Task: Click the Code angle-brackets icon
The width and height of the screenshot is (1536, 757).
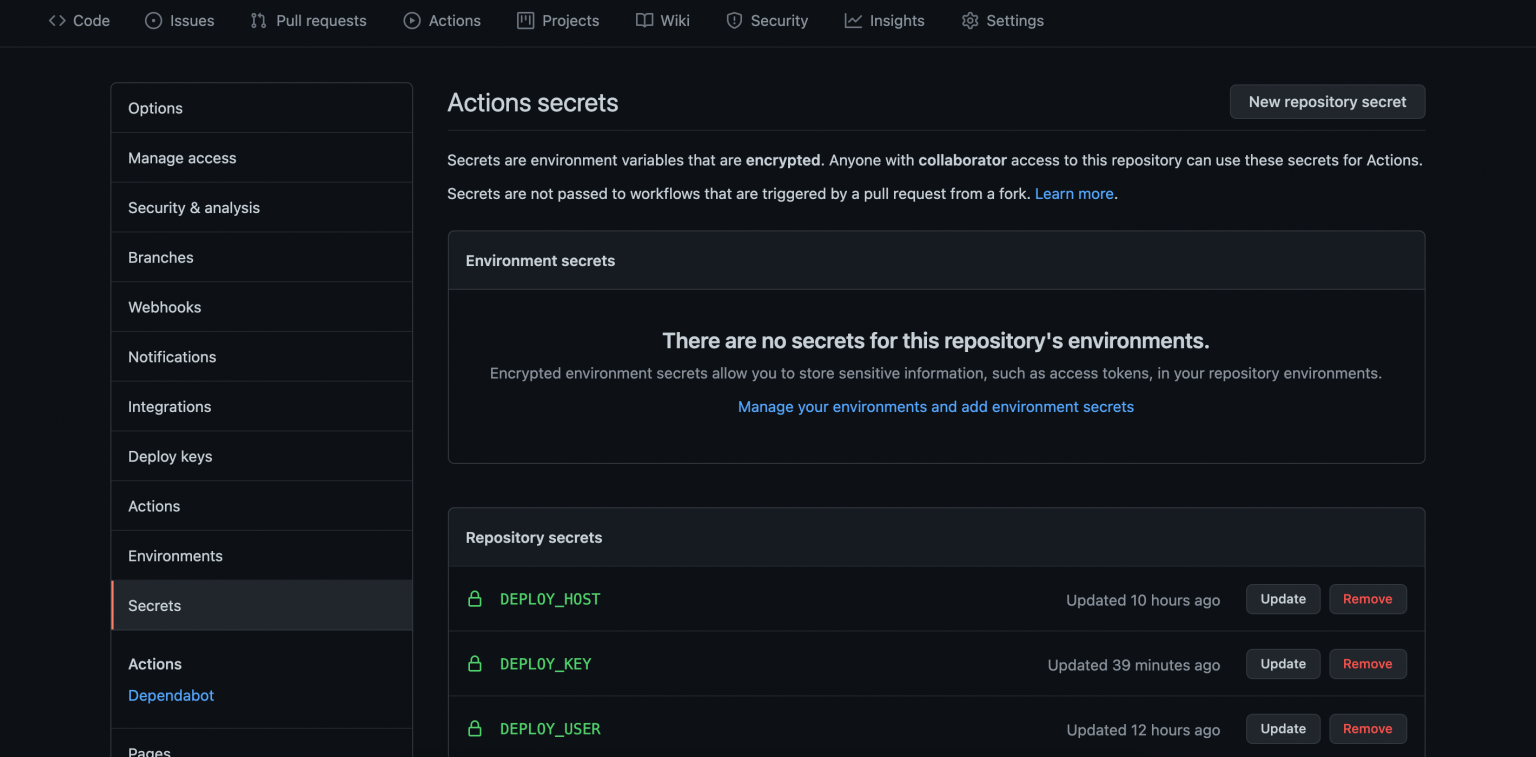Action: tap(56, 20)
